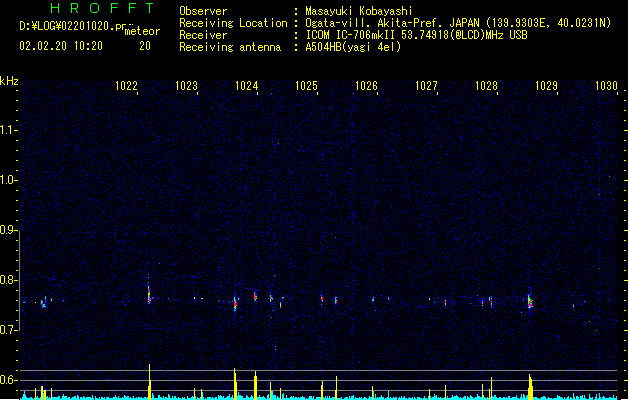Click the 0.8 kHz frequency label

tap(9, 280)
